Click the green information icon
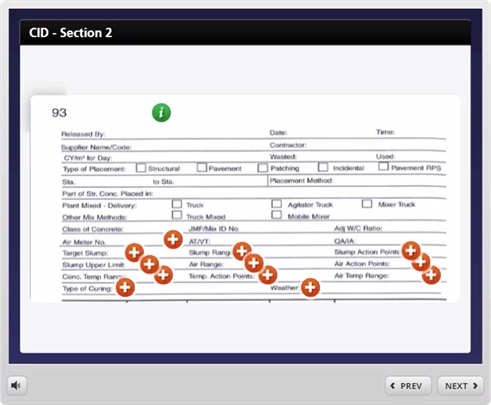Viewport: 491px width, 405px height. (161, 113)
